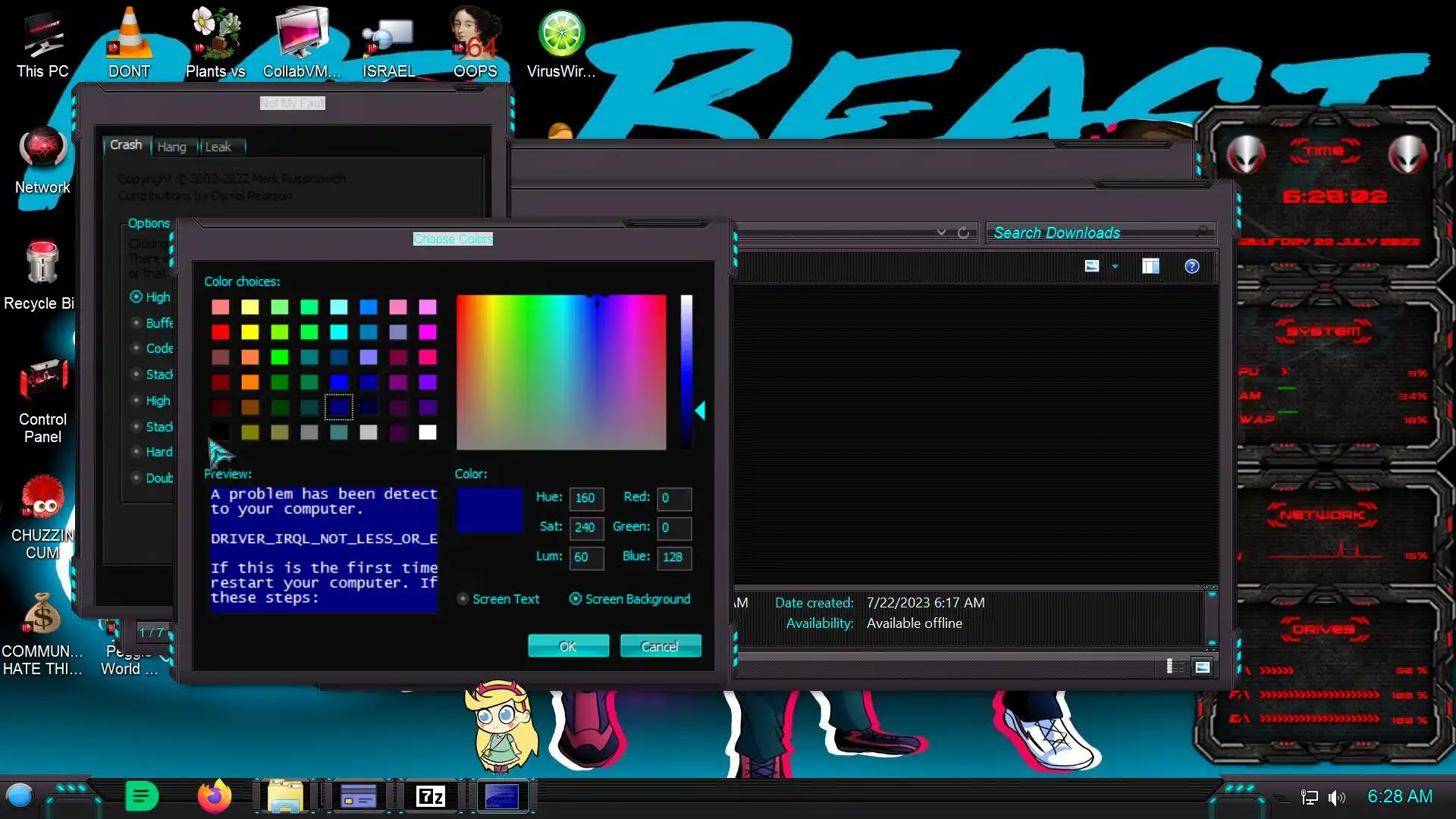
Task: Confirm colors with the OK button
Action: pos(568,646)
